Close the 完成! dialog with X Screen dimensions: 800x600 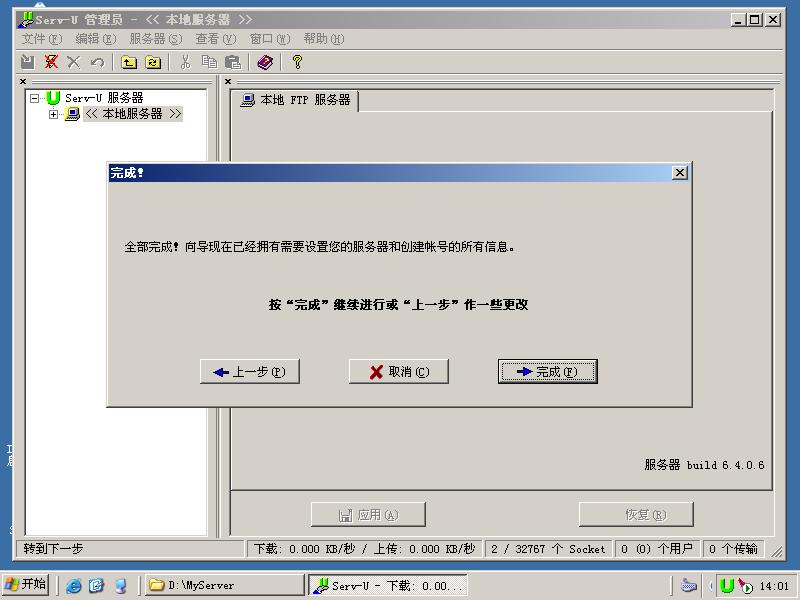pyautogui.click(x=680, y=173)
